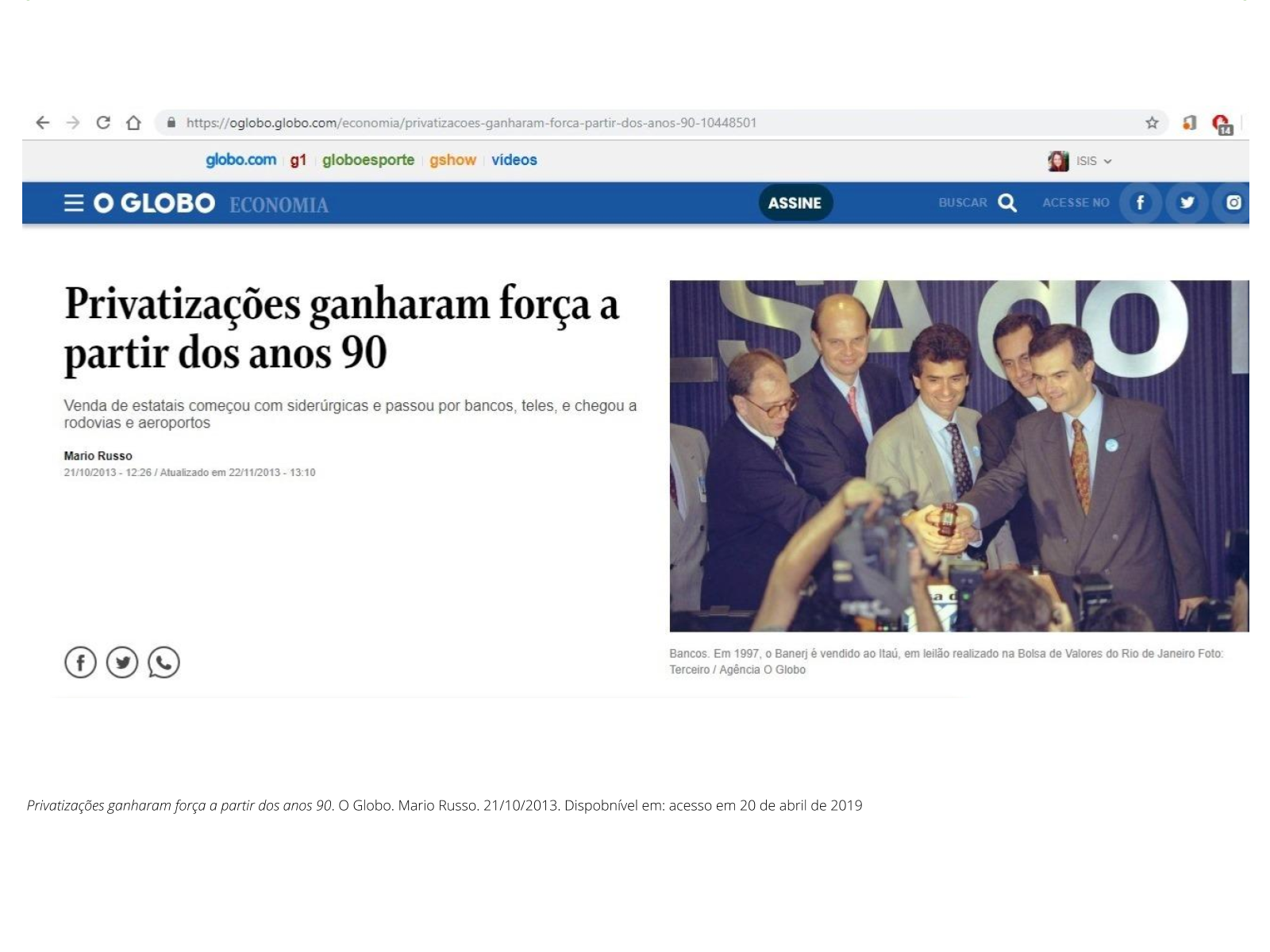Reload the page with the refresh icon

pos(103,123)
